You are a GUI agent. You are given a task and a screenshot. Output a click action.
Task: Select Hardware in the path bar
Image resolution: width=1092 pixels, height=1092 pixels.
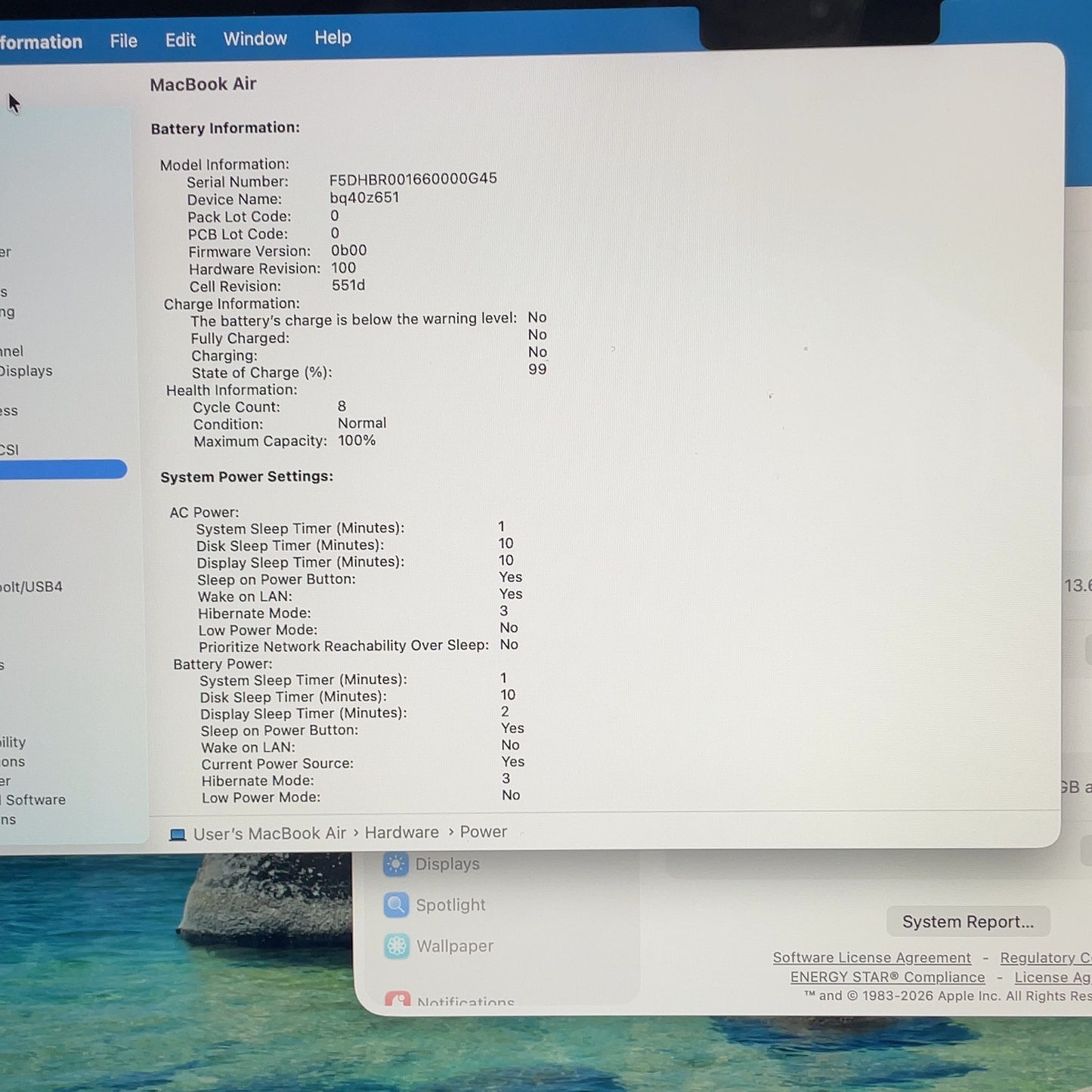[402, 832]
